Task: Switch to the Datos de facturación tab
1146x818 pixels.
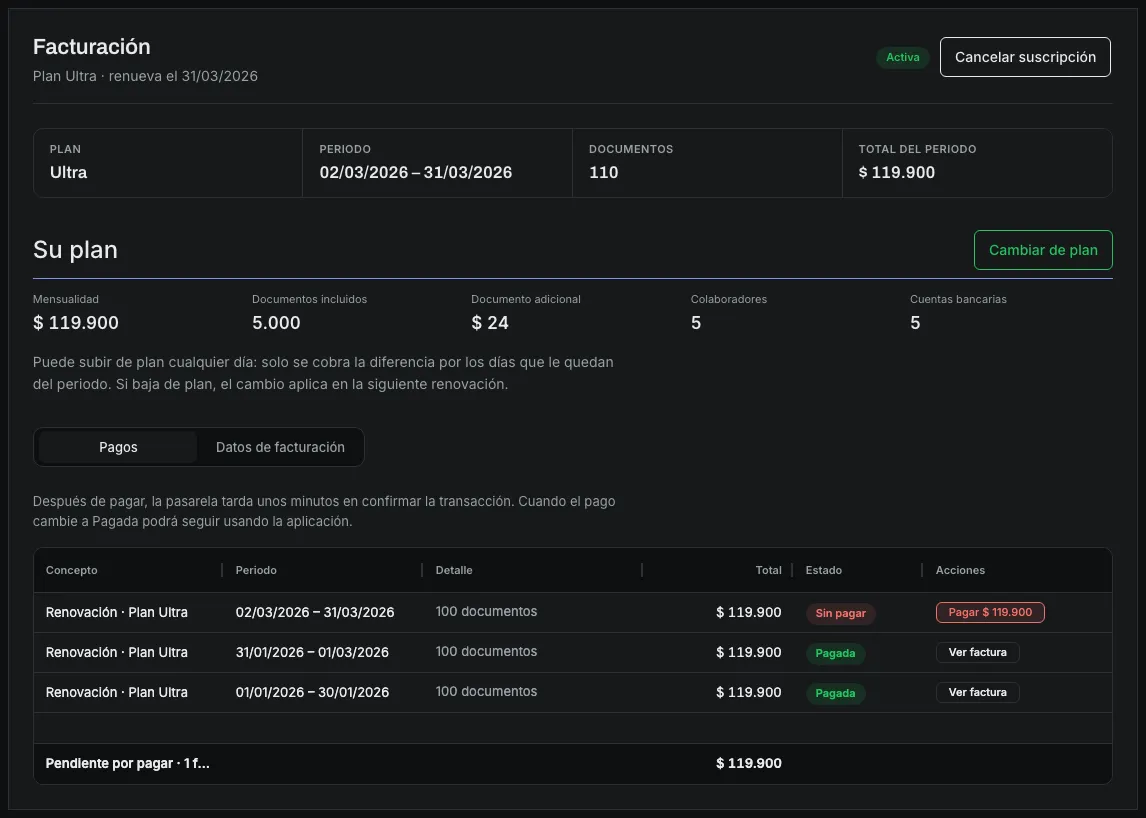Action: point(280,447)
